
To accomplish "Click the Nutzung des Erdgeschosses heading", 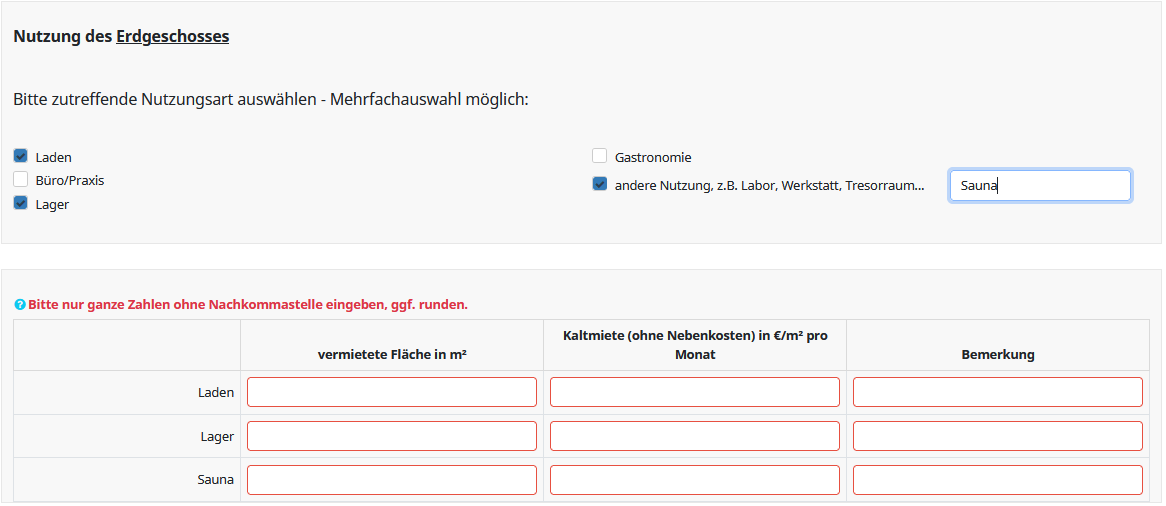I will pos(121,37).
